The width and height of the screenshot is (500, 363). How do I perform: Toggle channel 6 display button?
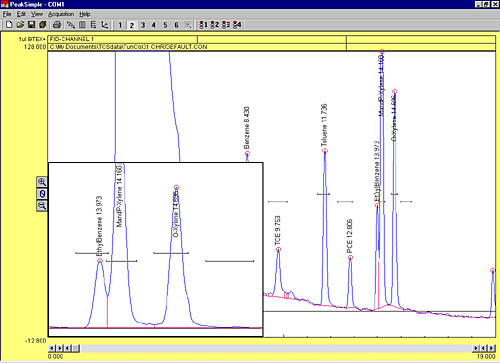[x=176, y=25]
